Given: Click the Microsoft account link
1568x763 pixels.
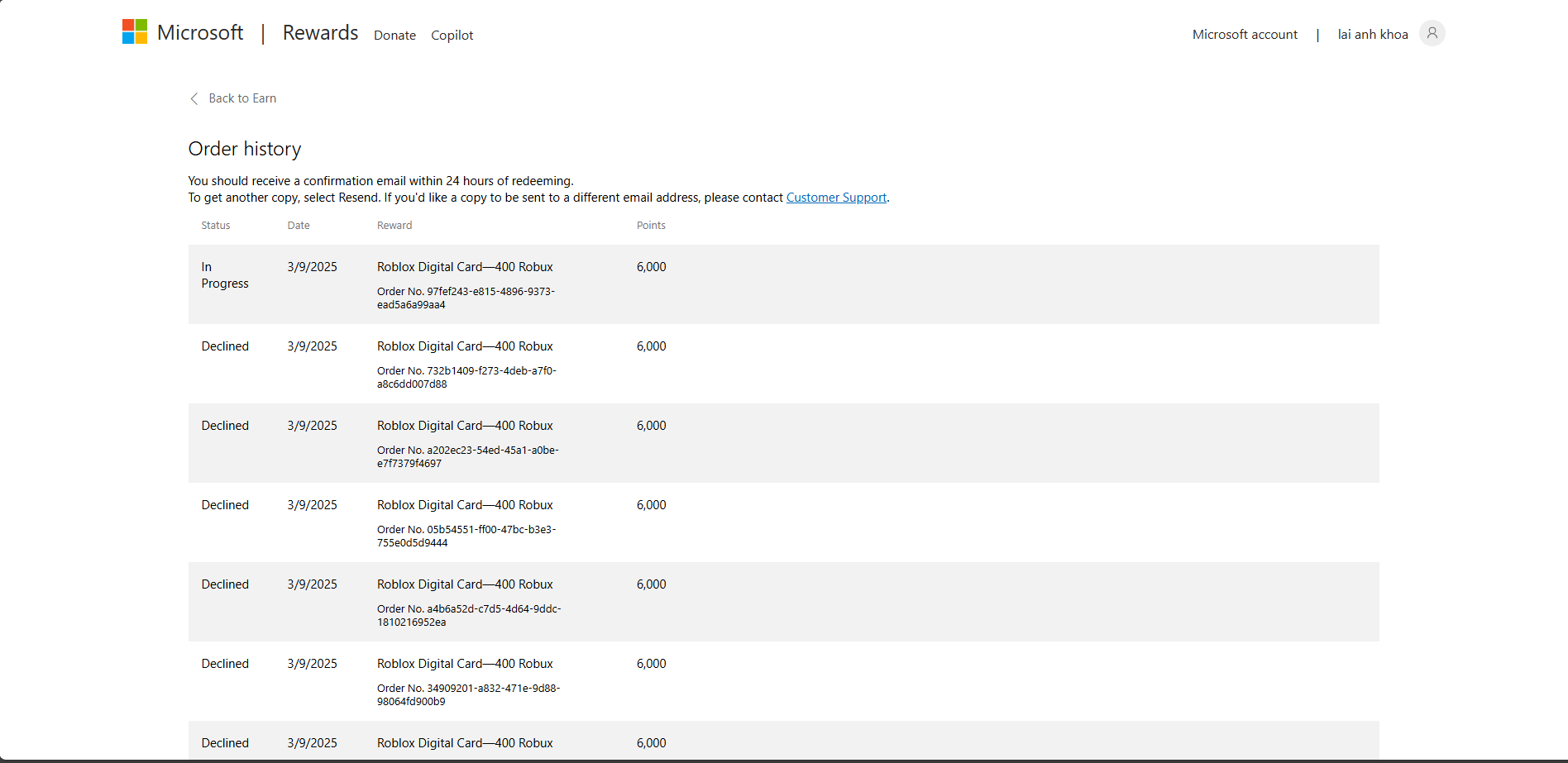Looking at the screenshot, I should 1245,34.
